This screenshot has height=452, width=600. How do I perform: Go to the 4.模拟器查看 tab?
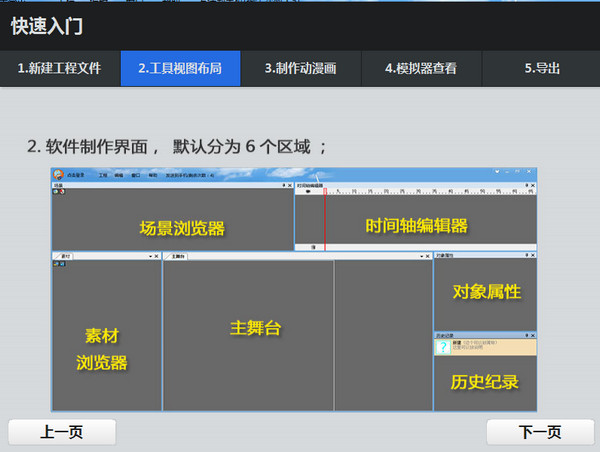421,69
